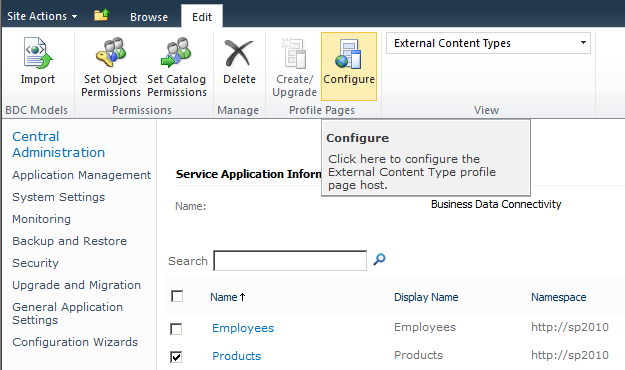Open System Settings
The image size is (625, 370).
[59, 197]
